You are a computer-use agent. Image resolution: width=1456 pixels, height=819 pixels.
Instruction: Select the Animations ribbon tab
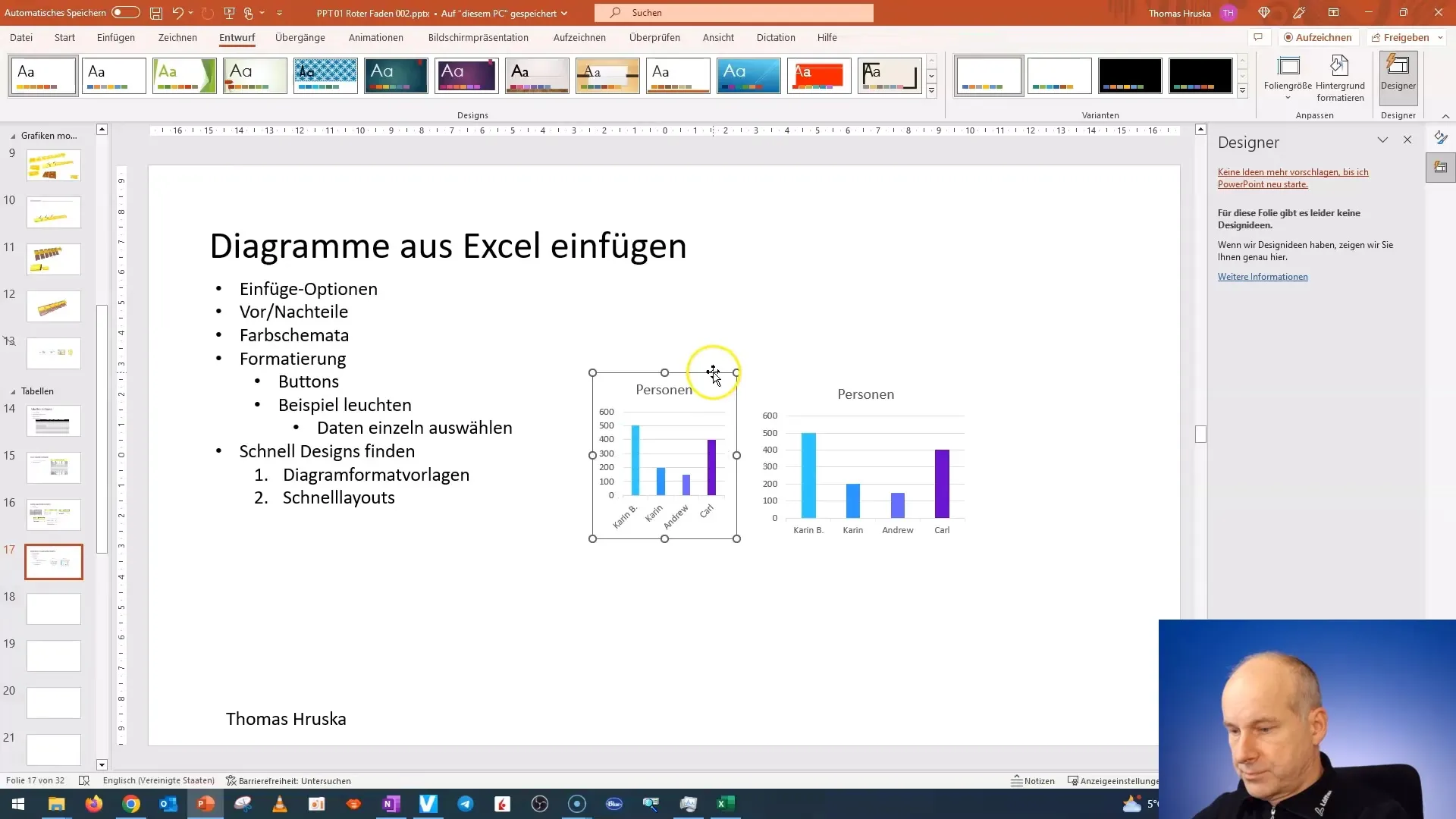coord(376,37)
